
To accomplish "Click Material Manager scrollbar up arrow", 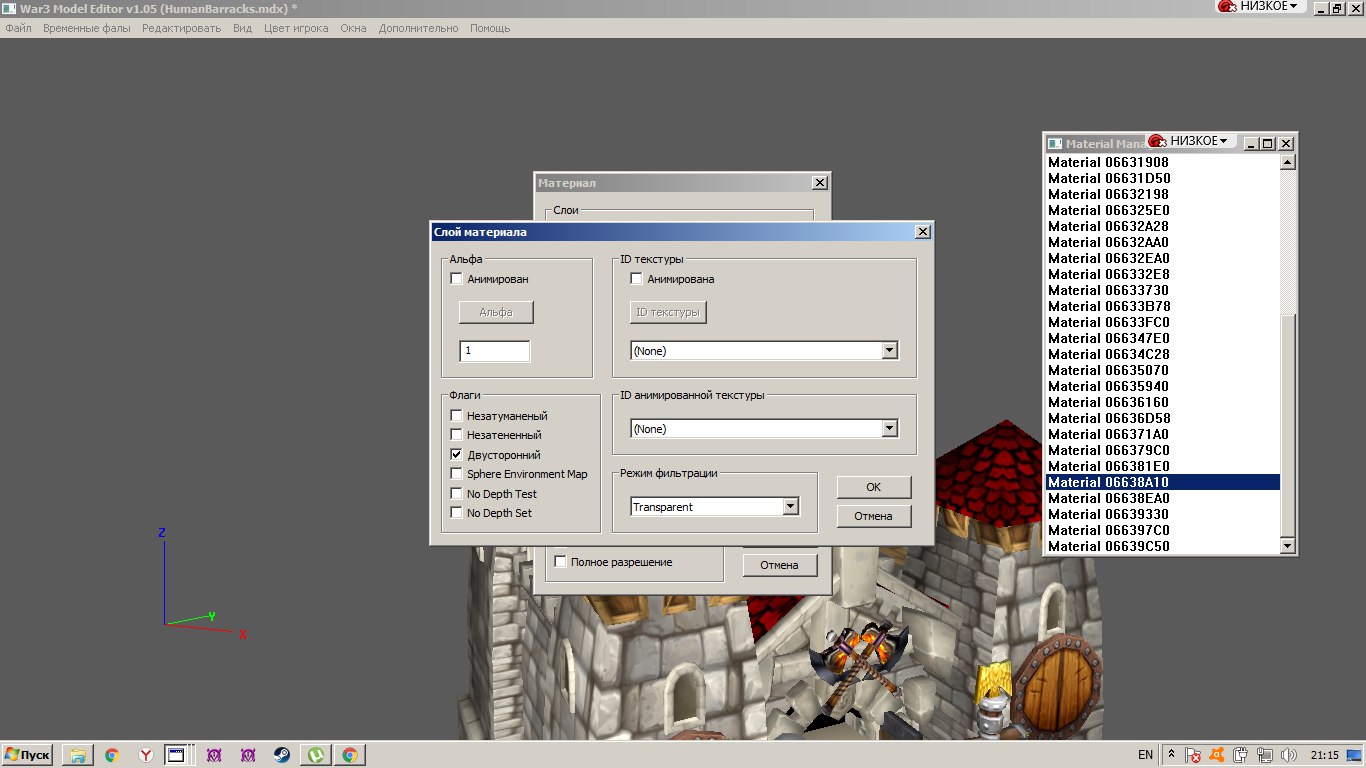I will (x=1288, y=163).
